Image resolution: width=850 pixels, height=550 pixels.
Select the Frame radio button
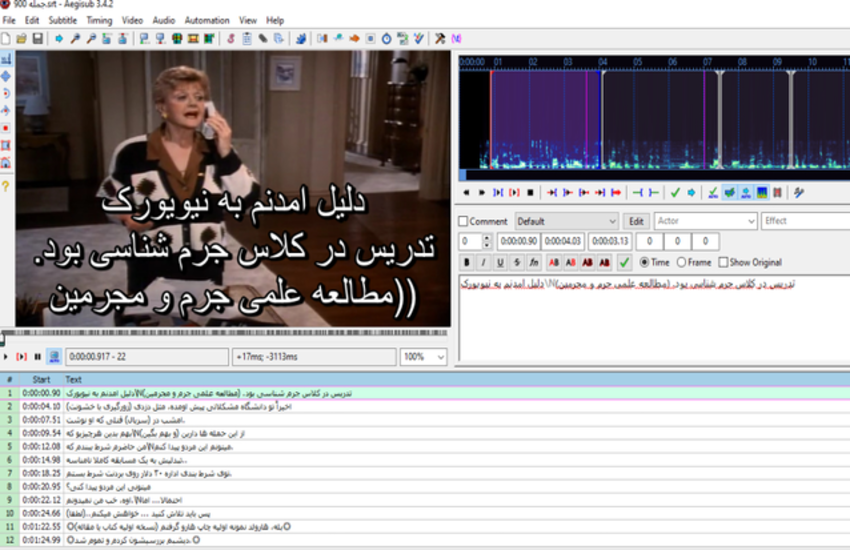click(681, 262)
